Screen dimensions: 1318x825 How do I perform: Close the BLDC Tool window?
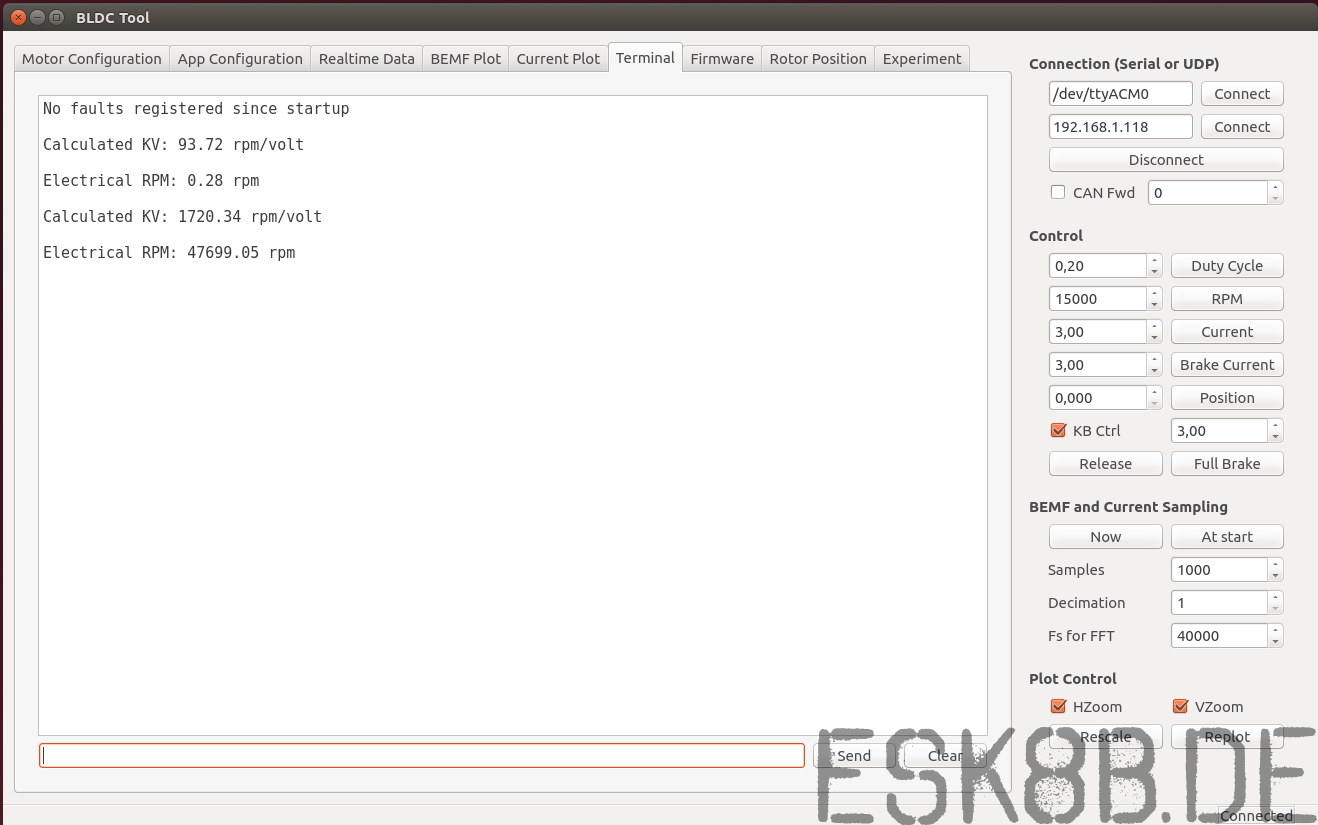tap(18, 17)
